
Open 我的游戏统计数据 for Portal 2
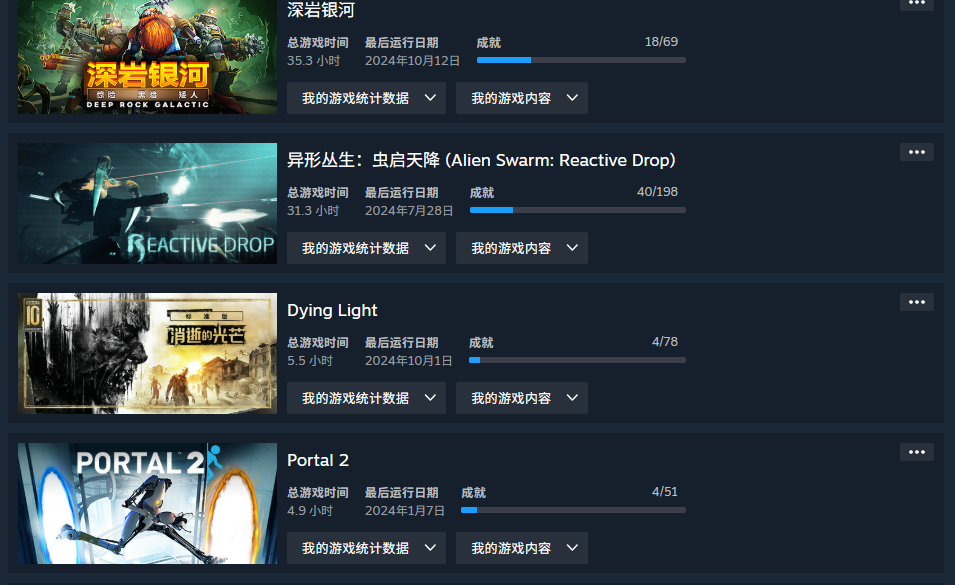point(366,548)
